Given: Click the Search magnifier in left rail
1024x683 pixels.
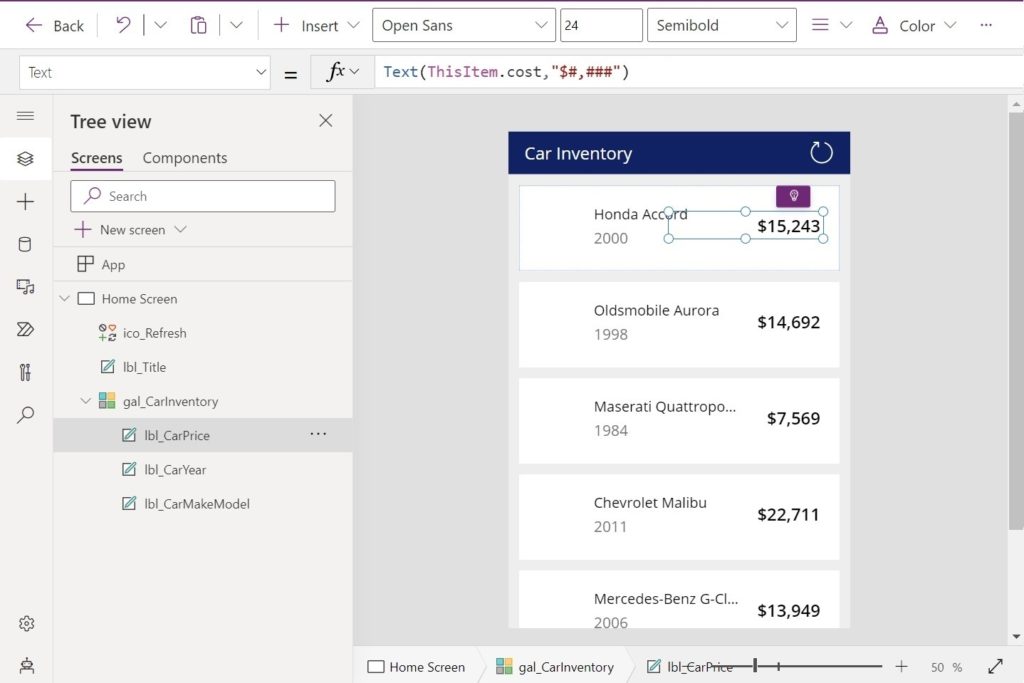Looking at the screenshot, I should (26, 415).
